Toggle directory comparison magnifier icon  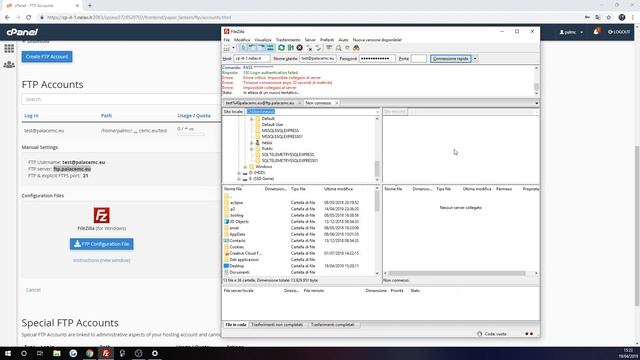point(338,48)
